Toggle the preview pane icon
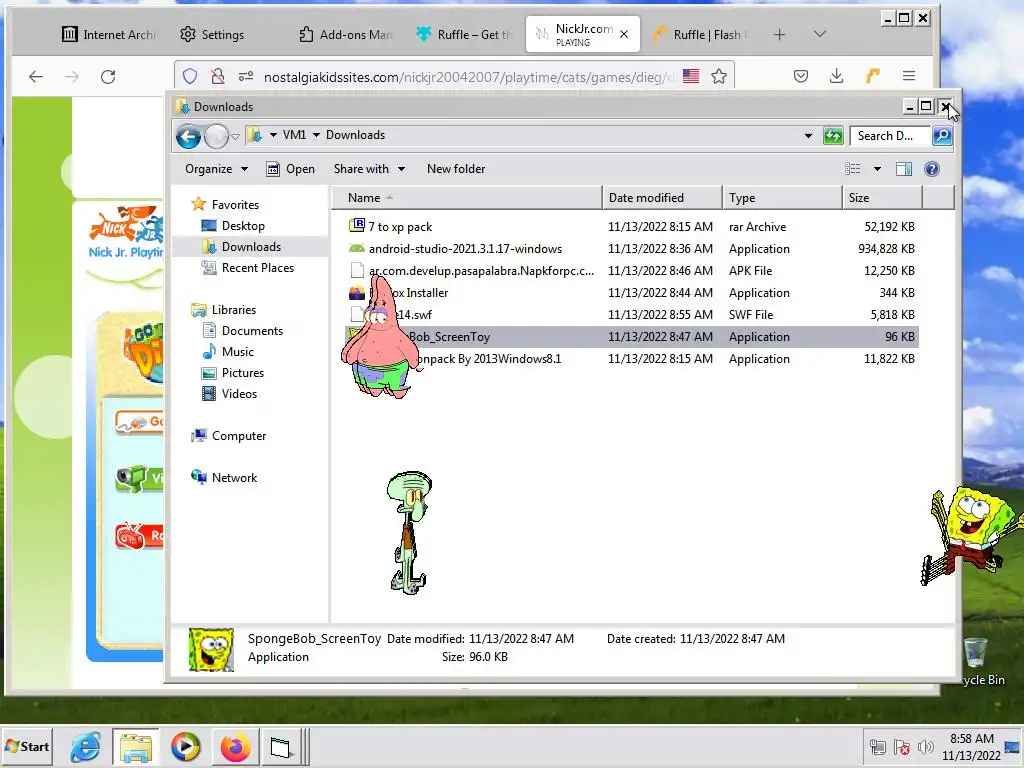The image size is (1024, 768). 904,169
